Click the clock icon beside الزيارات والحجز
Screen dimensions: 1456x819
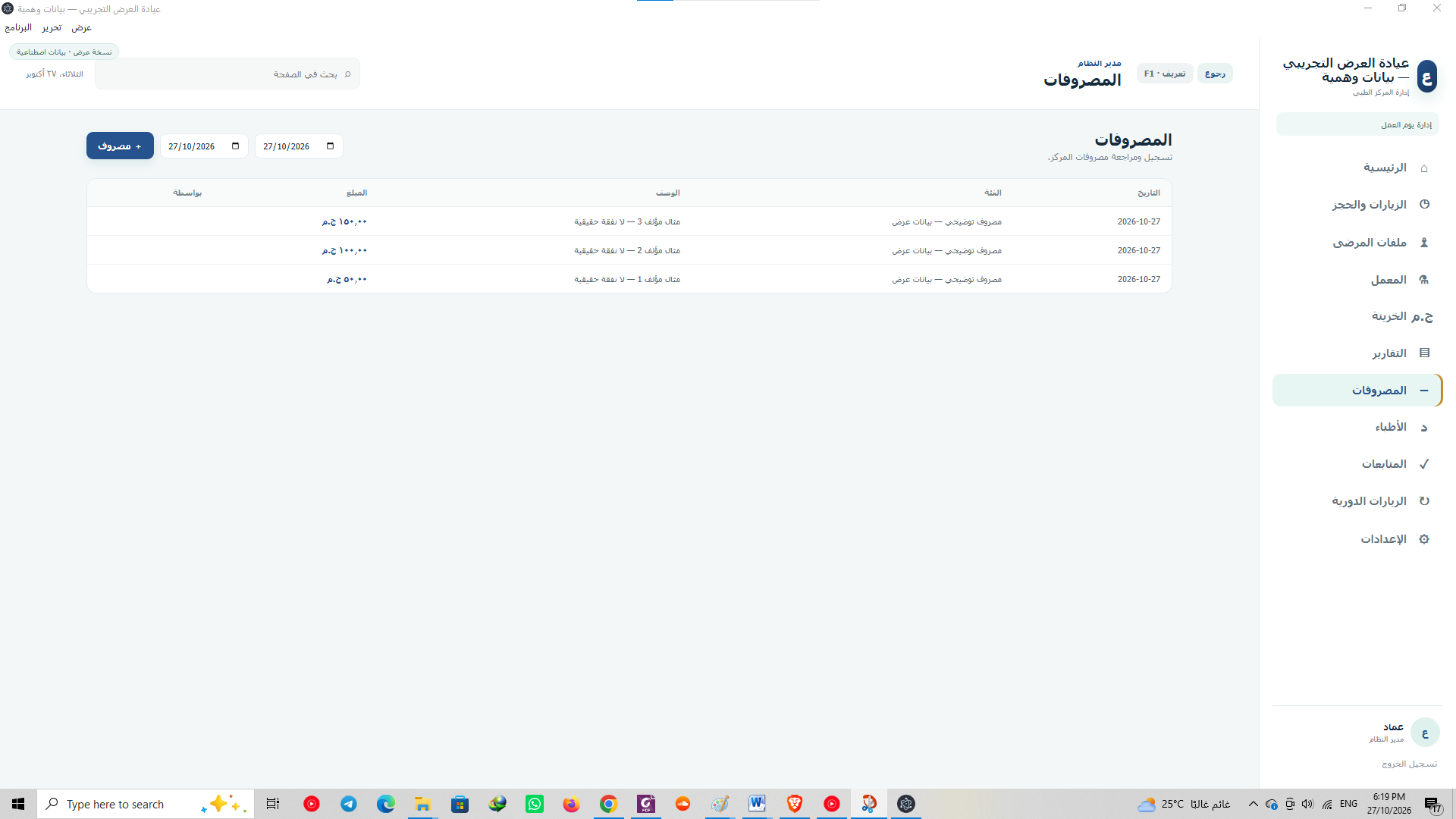click(x=1424, y=205)
